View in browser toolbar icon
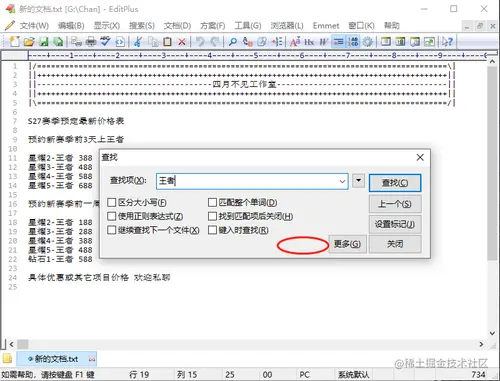Image resolution: width=500 pixels, height=381 pixels. (429, 42)
